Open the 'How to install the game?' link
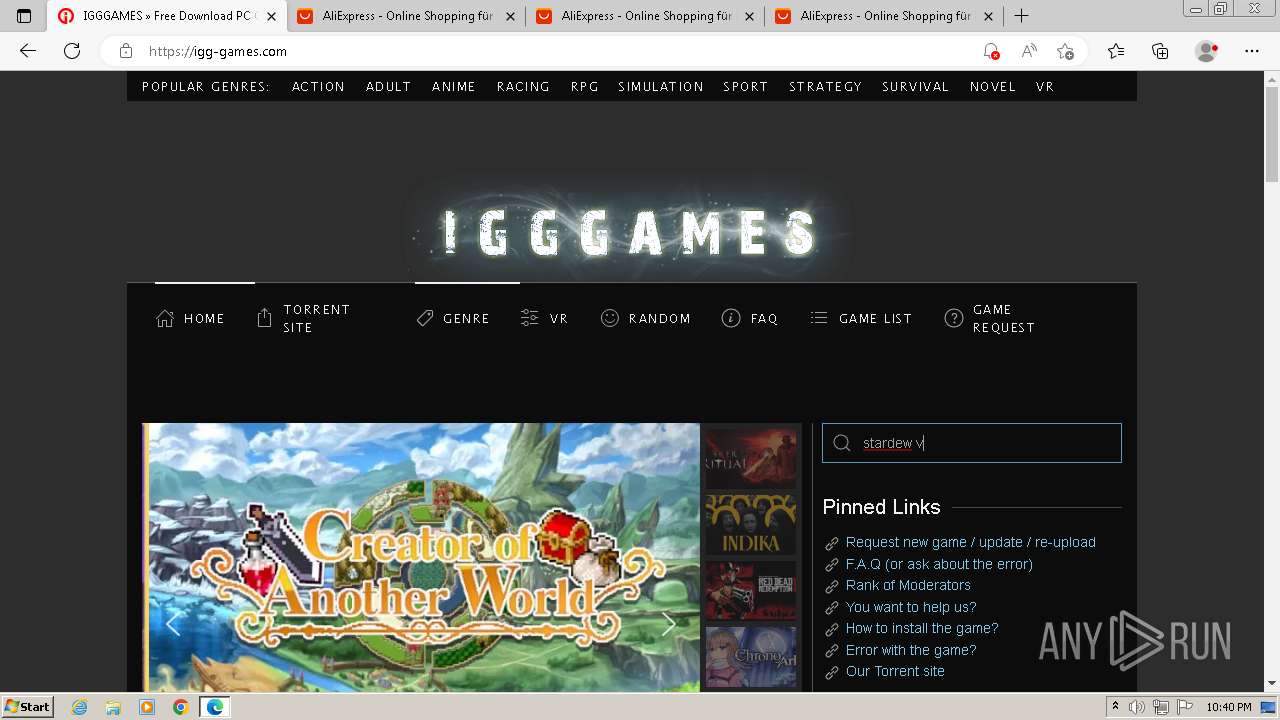Viewport: 1280px width, 720px height. click(x=922, y=628)
